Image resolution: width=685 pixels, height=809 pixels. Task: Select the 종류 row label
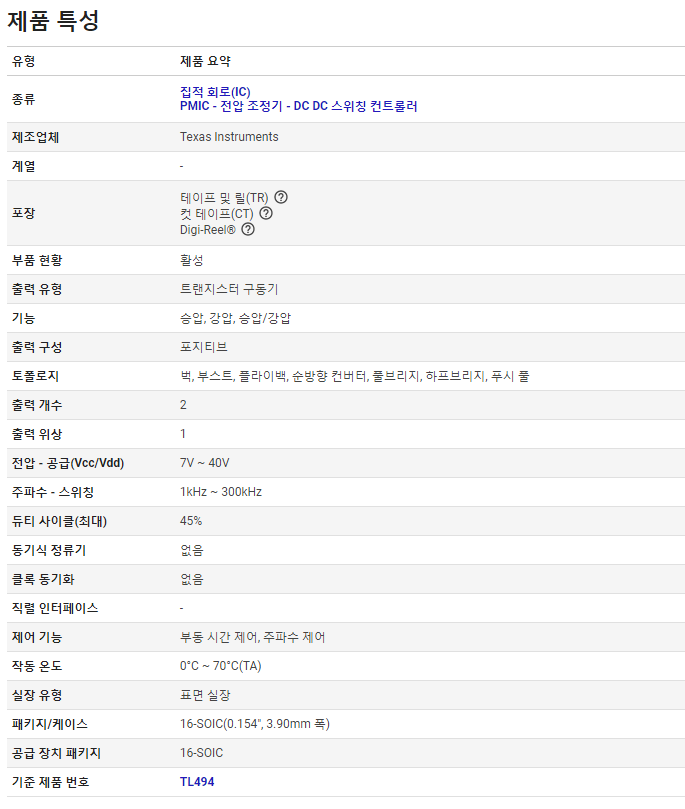tap(24, 99)
